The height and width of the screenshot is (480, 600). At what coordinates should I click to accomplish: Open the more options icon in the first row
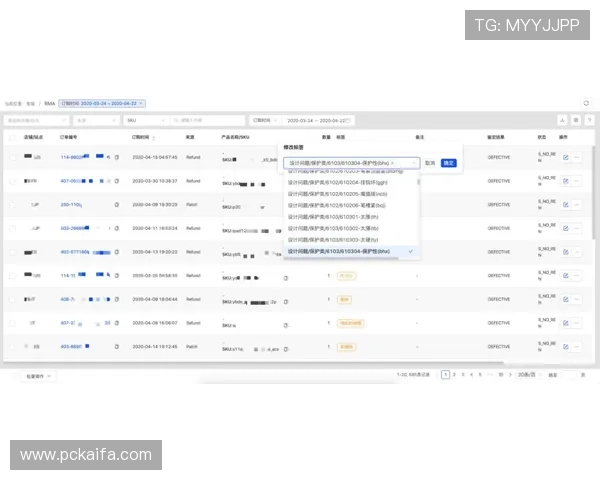point(577,157)
